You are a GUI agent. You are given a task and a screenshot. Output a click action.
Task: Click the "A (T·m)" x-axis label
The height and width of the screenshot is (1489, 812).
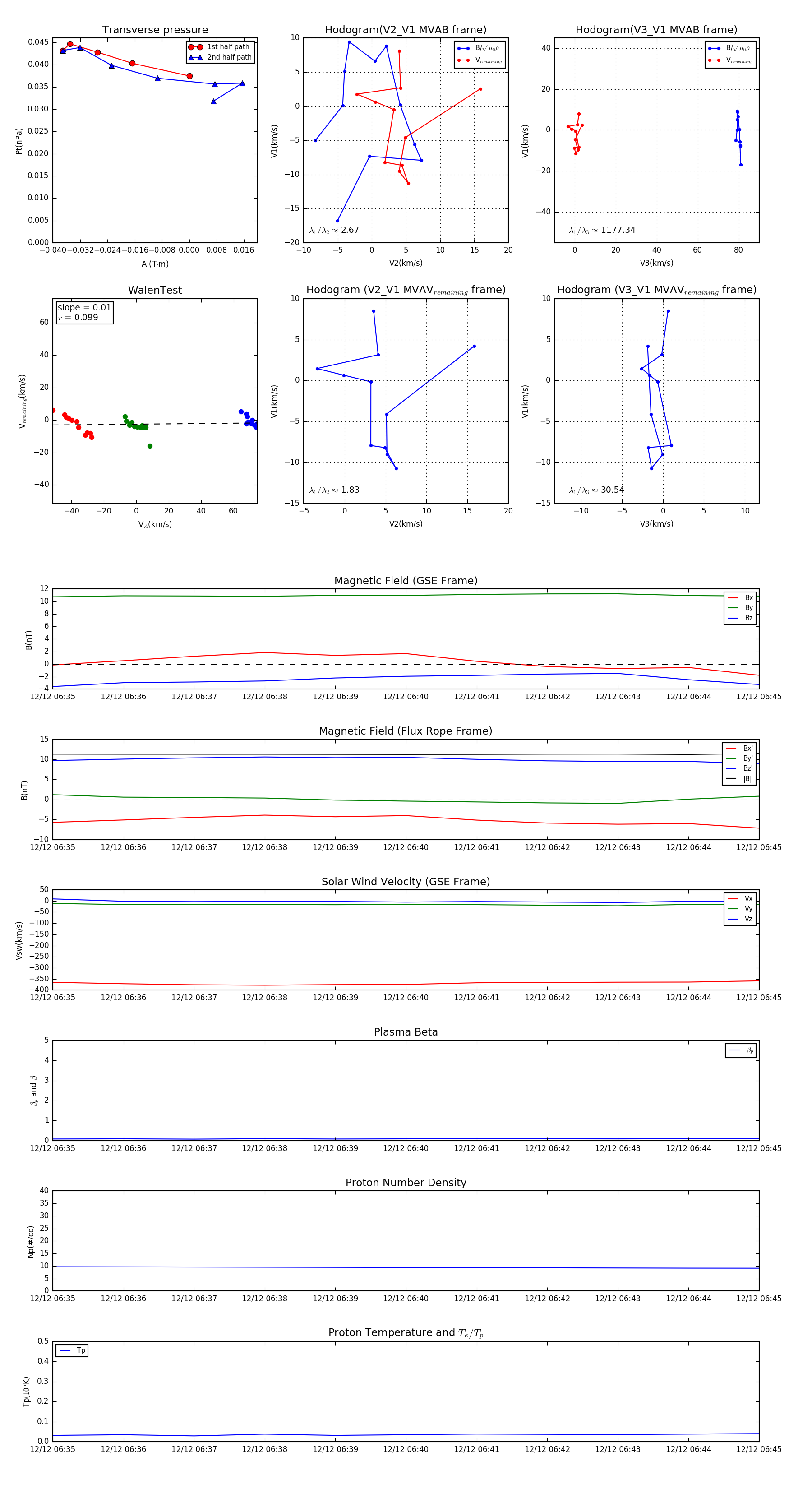155,264
